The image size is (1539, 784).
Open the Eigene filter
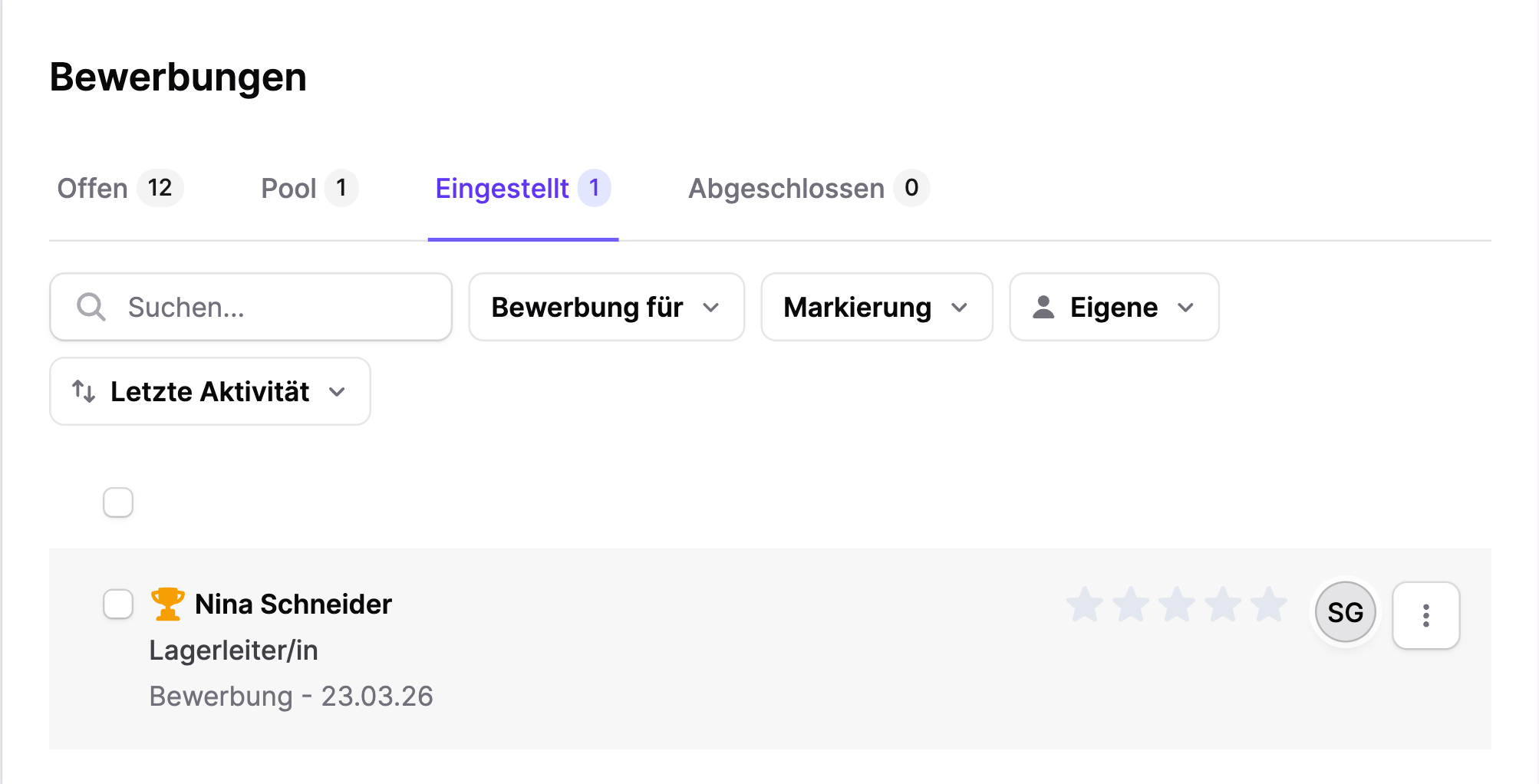click(x=1113, y=307)
